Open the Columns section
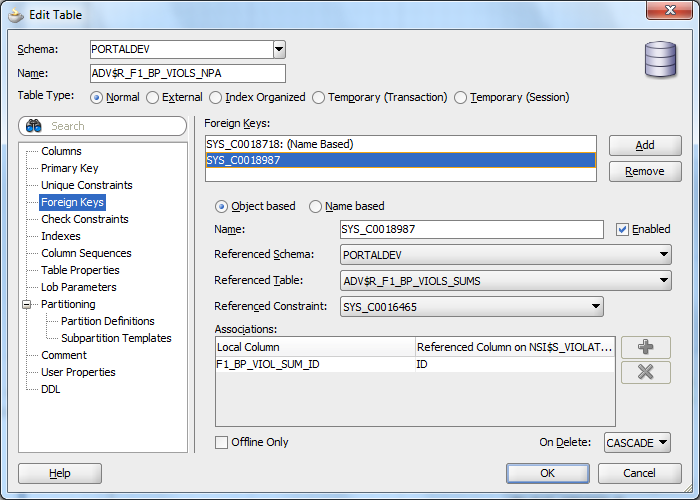The height and width of the screenshot is (500, 700). tap(61, 151)
